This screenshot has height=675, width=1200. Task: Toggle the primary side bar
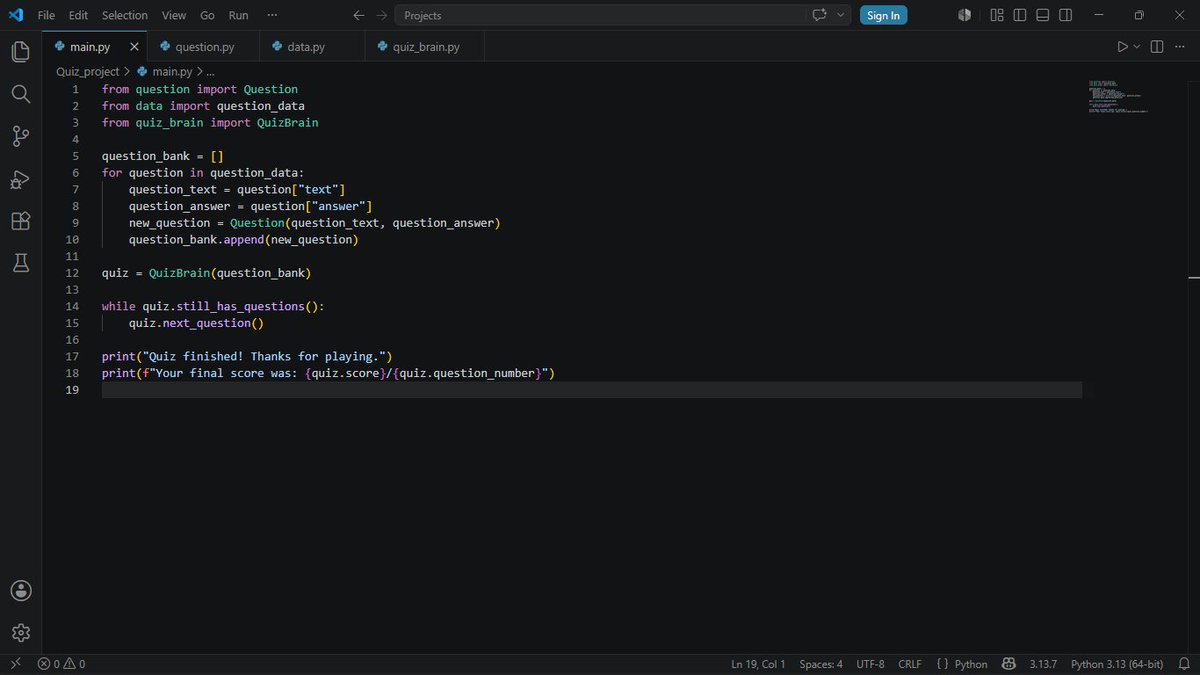[1020, 15]
